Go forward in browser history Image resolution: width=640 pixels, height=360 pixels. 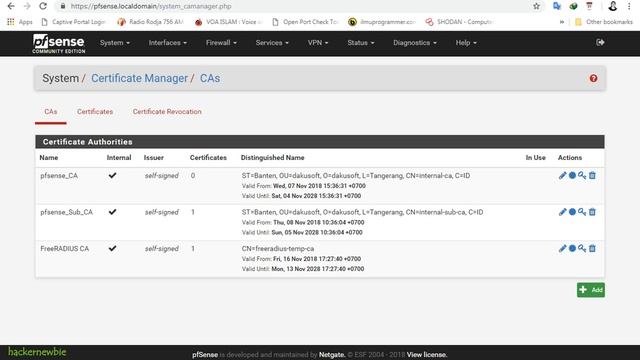27,6
